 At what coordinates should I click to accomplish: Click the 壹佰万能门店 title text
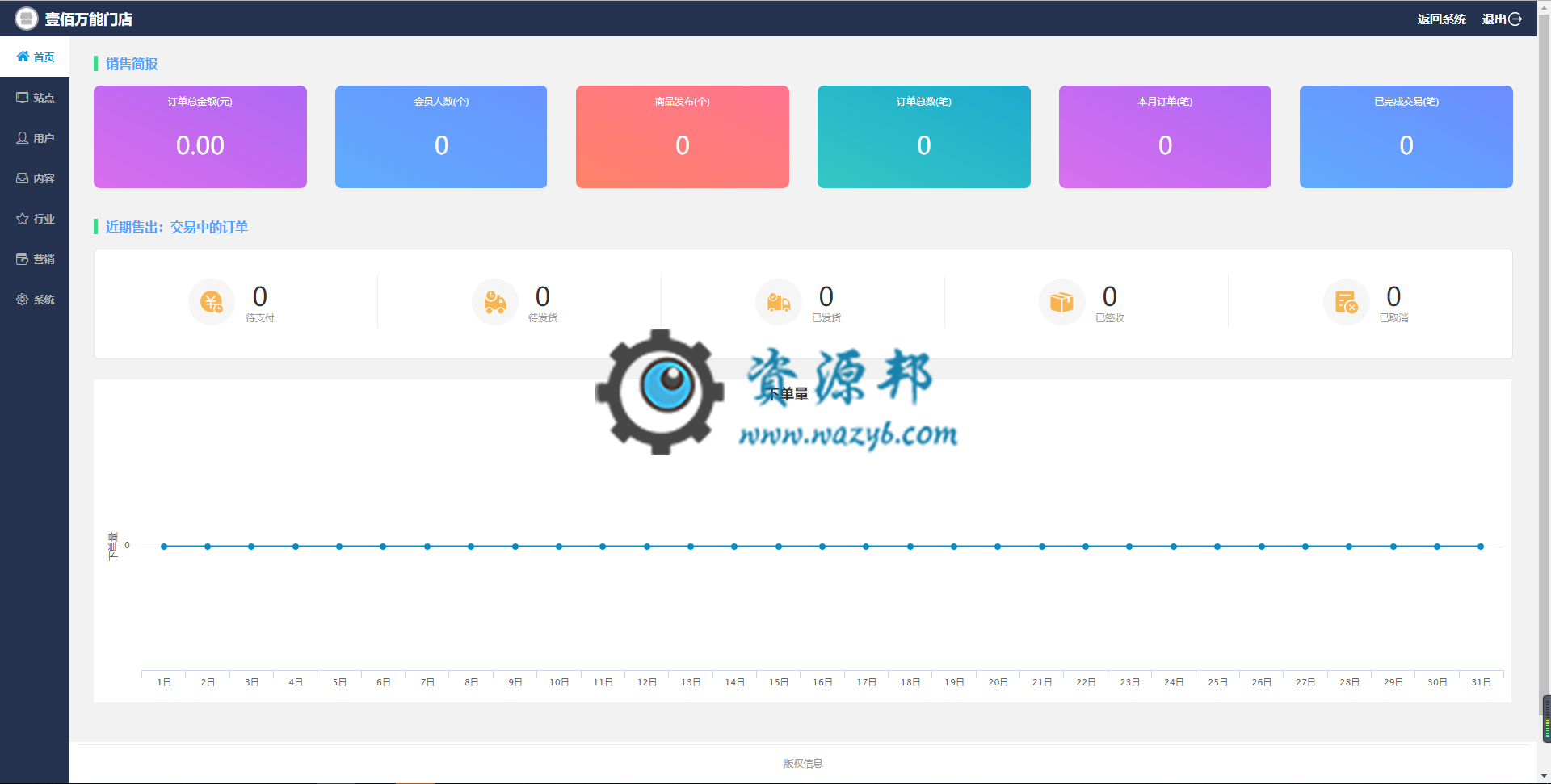(89, 19)
